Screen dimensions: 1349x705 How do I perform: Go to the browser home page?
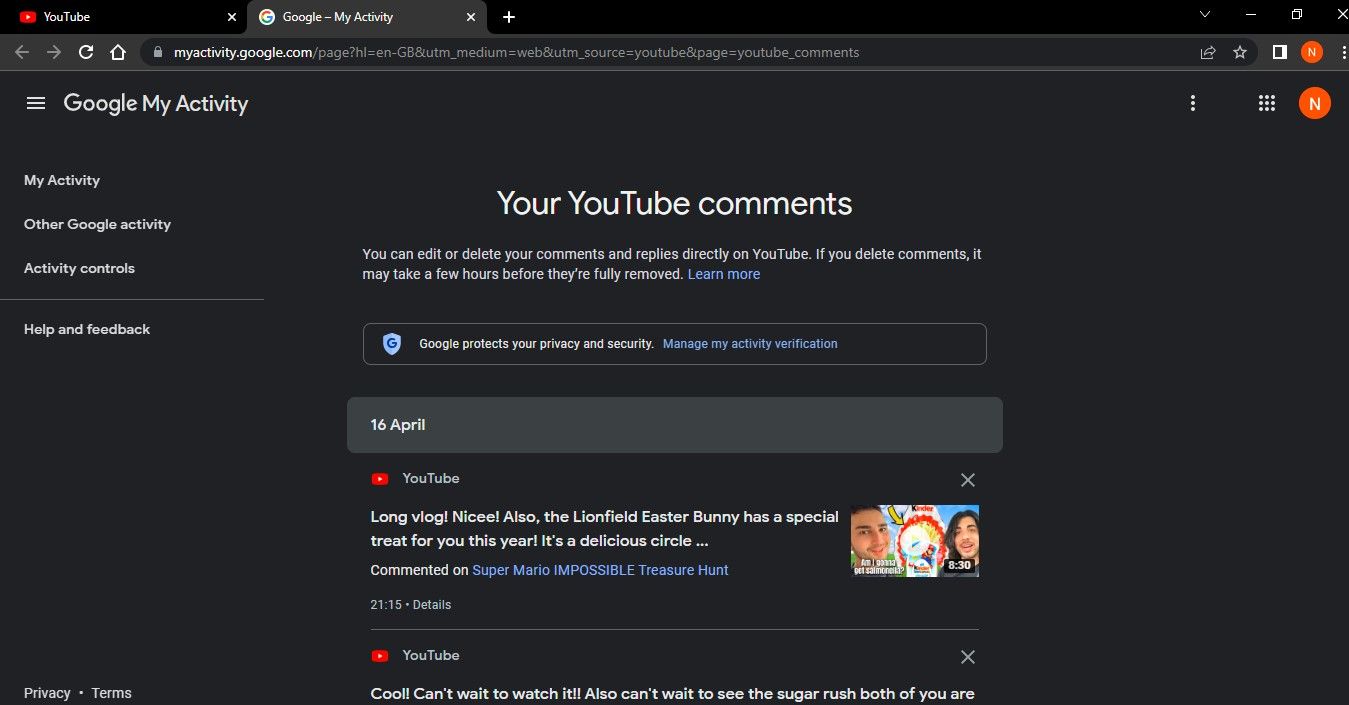tap(118, 52)
